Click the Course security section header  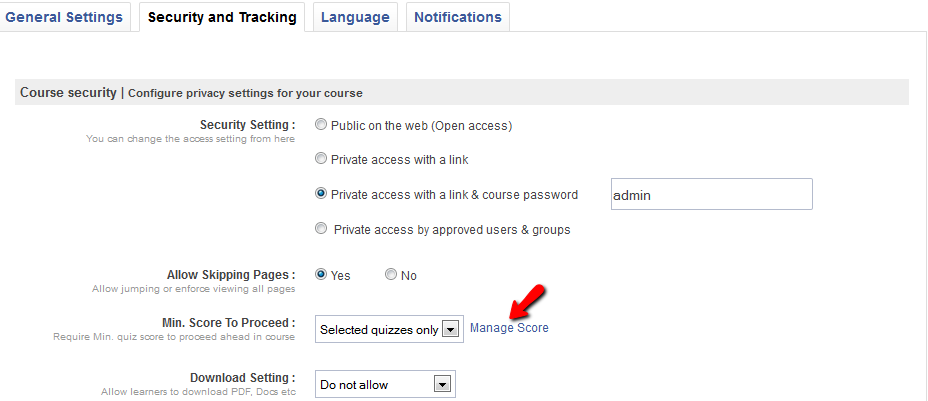click(68, 93)
